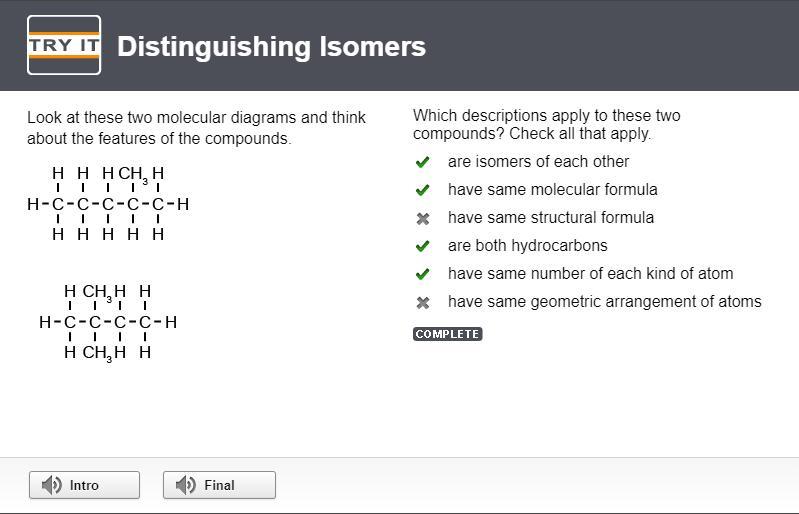This screenshot has width=799, height=514.
Task: Select 'are isomers of each other' text label
Action: (538, 161)
